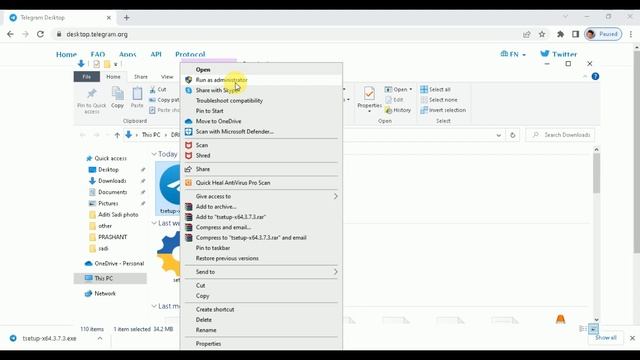The width and height of the screenshot is (640, 360).
Task: Click the Explorer refresh button
Action: [513, 135]
